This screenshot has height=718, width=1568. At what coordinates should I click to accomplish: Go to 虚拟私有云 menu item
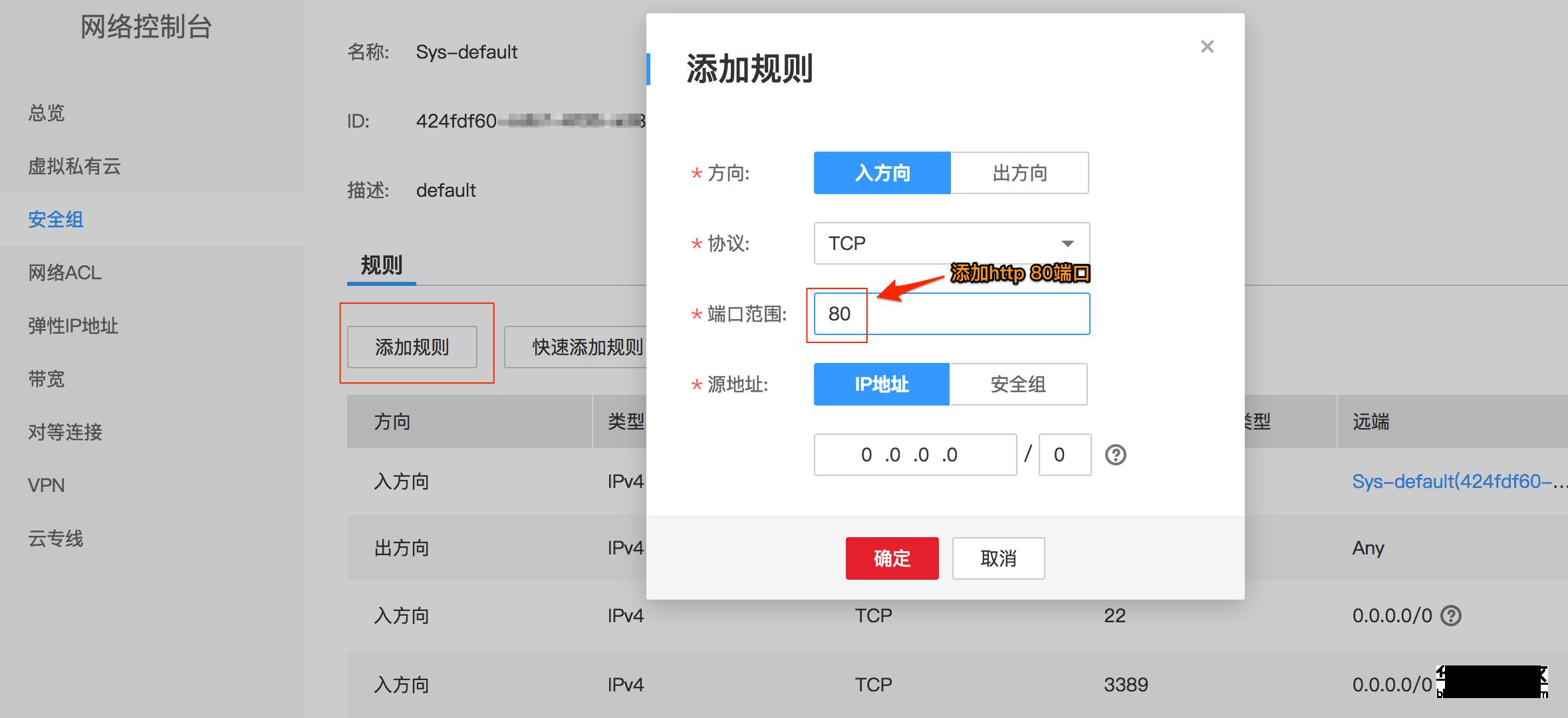point(74,166)
